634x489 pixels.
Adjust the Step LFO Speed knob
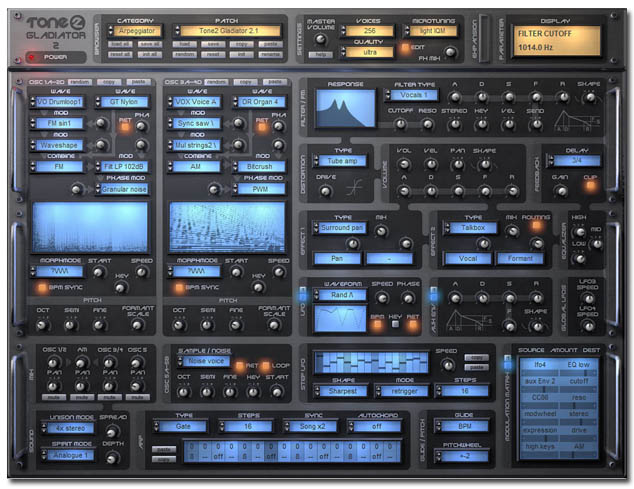(448, 365)
